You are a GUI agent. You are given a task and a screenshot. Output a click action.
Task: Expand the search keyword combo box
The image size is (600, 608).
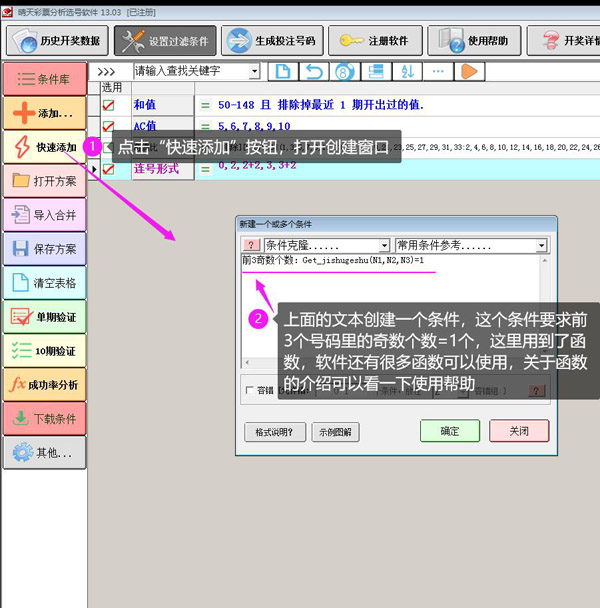pos(254,72)
